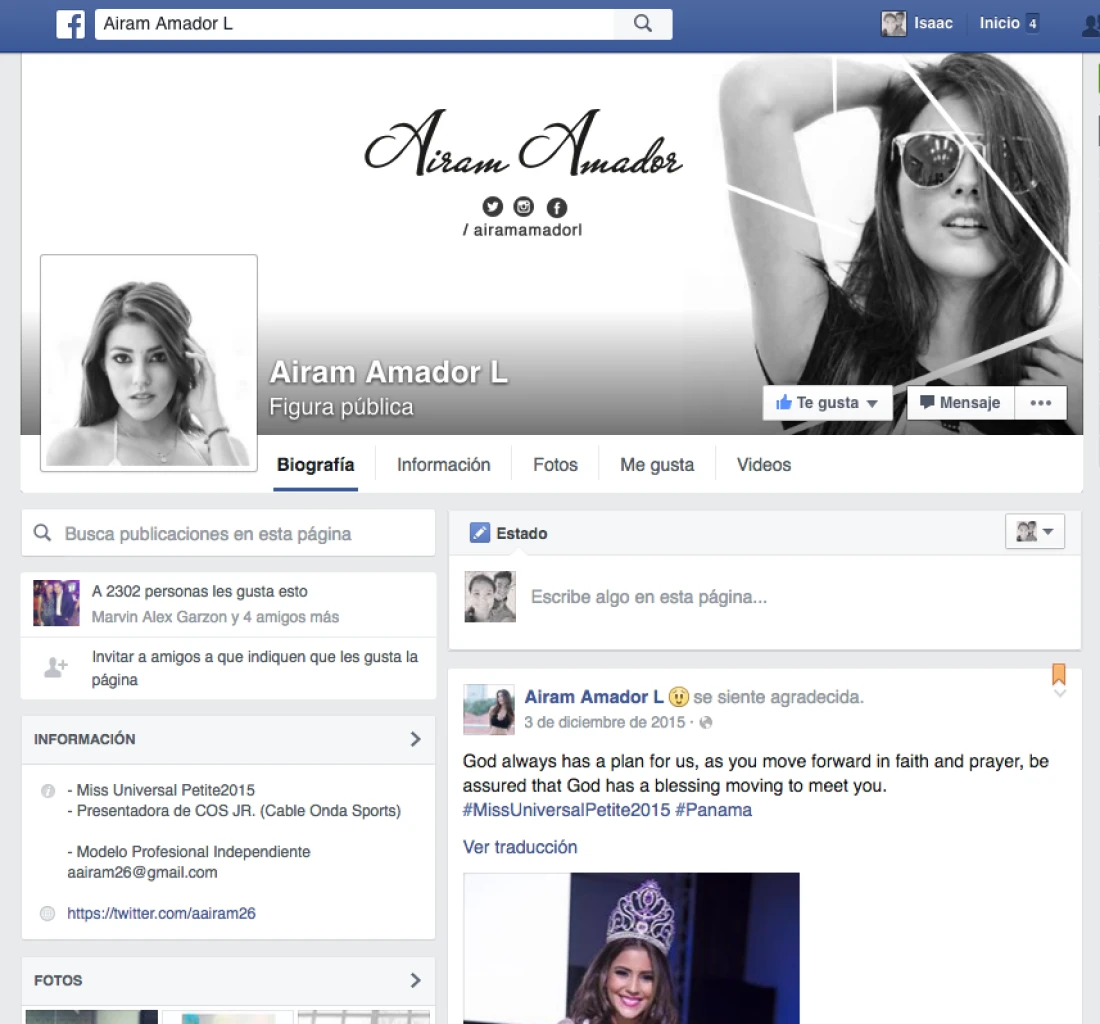Open the crowned woman post photo
1100x1024 pixels.
pyautogui.click(x=631, y=948)
